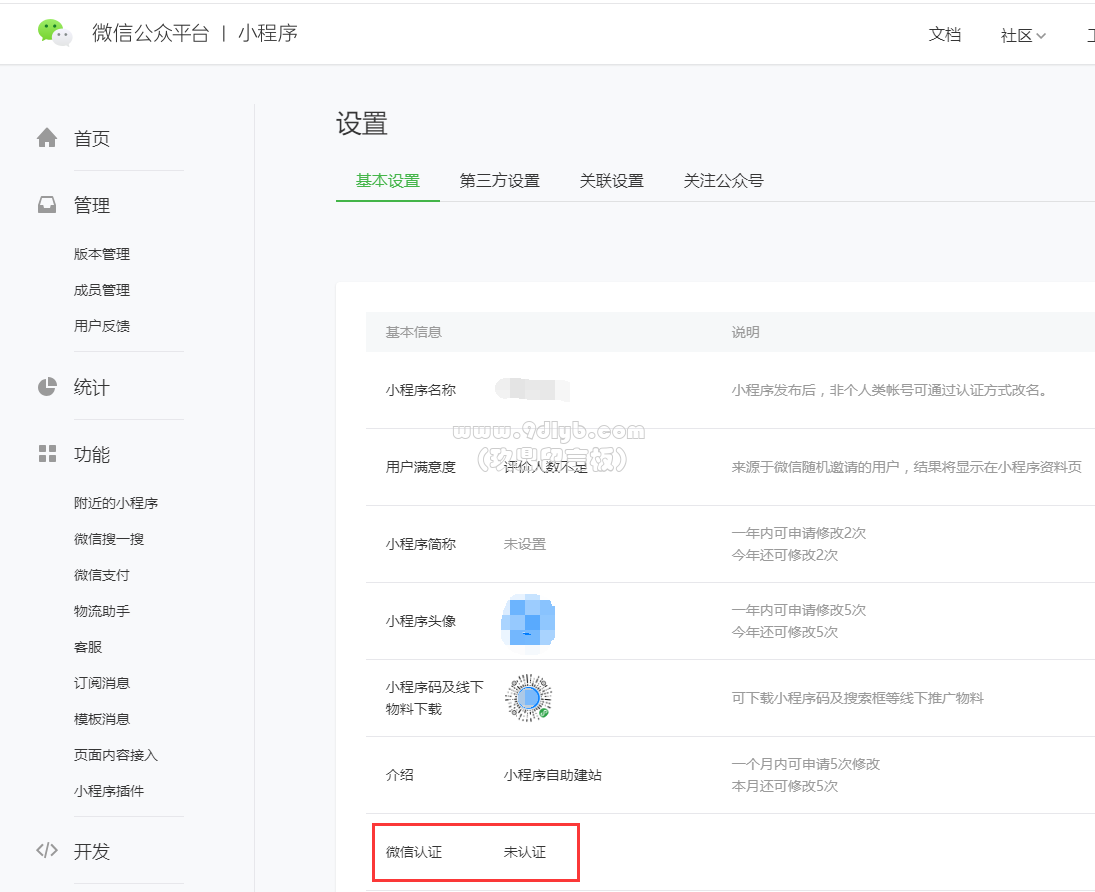
Task: Open 微信搜一搜 in the sidebar
Action: (x=109, y=539)
